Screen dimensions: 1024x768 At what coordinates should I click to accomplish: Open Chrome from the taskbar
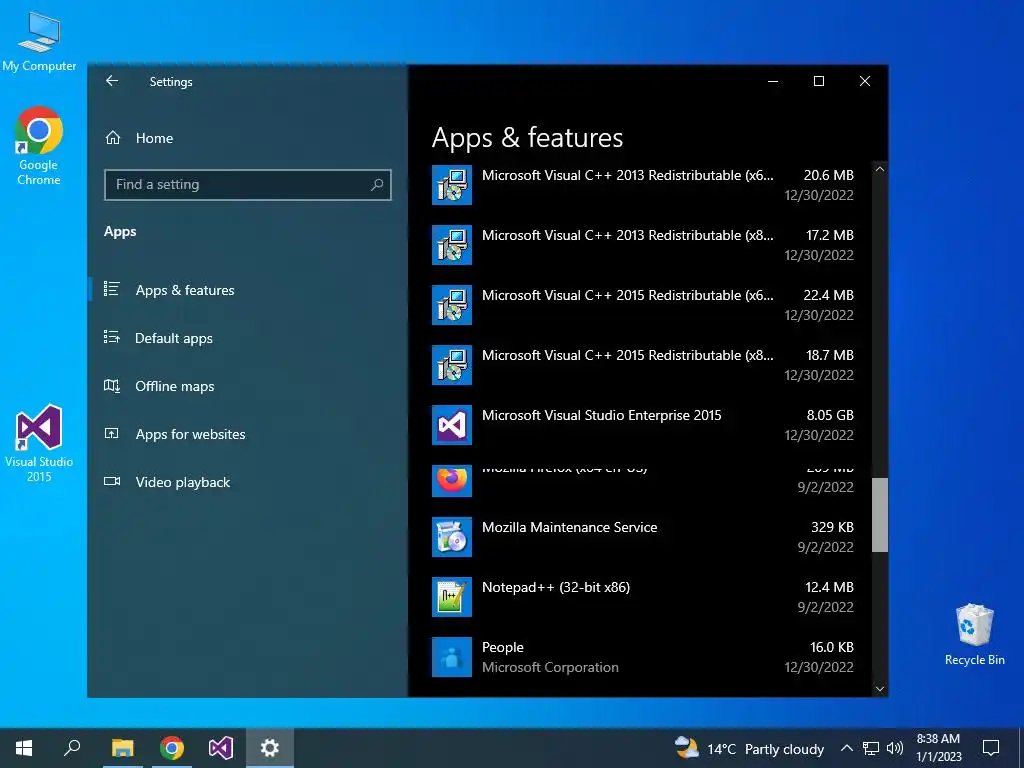pyautogui.click(x=172, y=748)
